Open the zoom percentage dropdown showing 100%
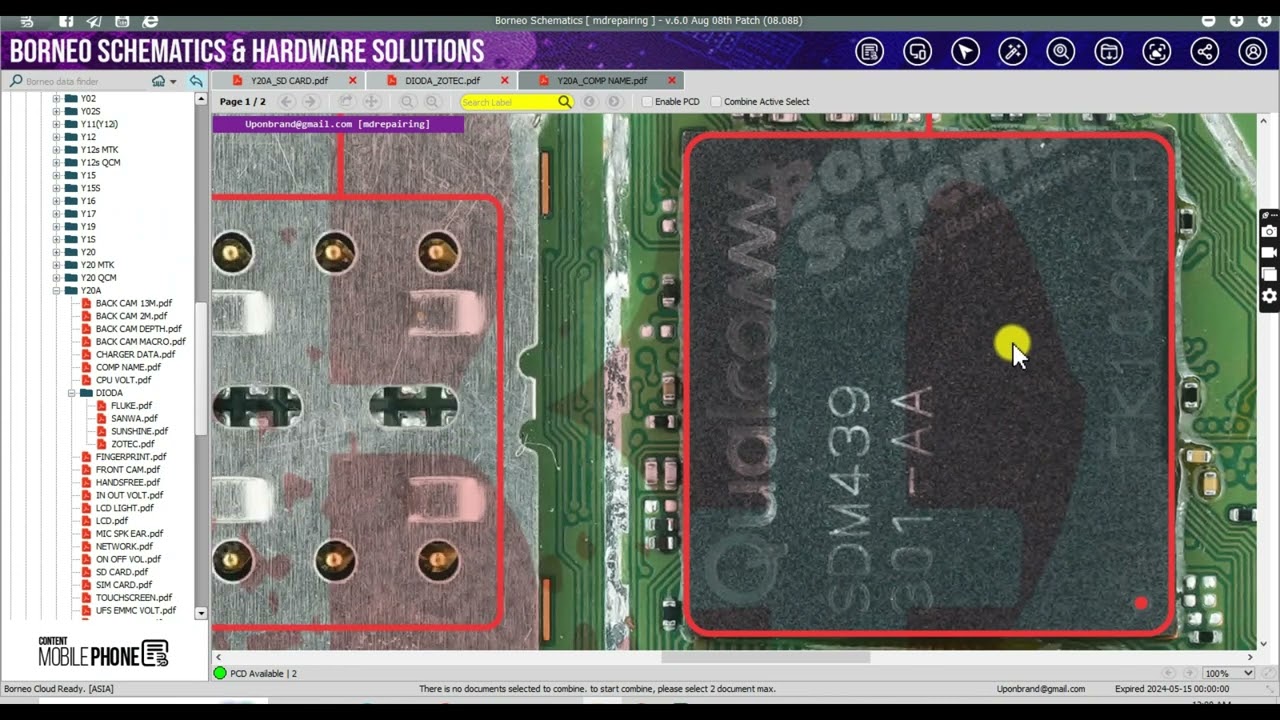 (1228, 673)
